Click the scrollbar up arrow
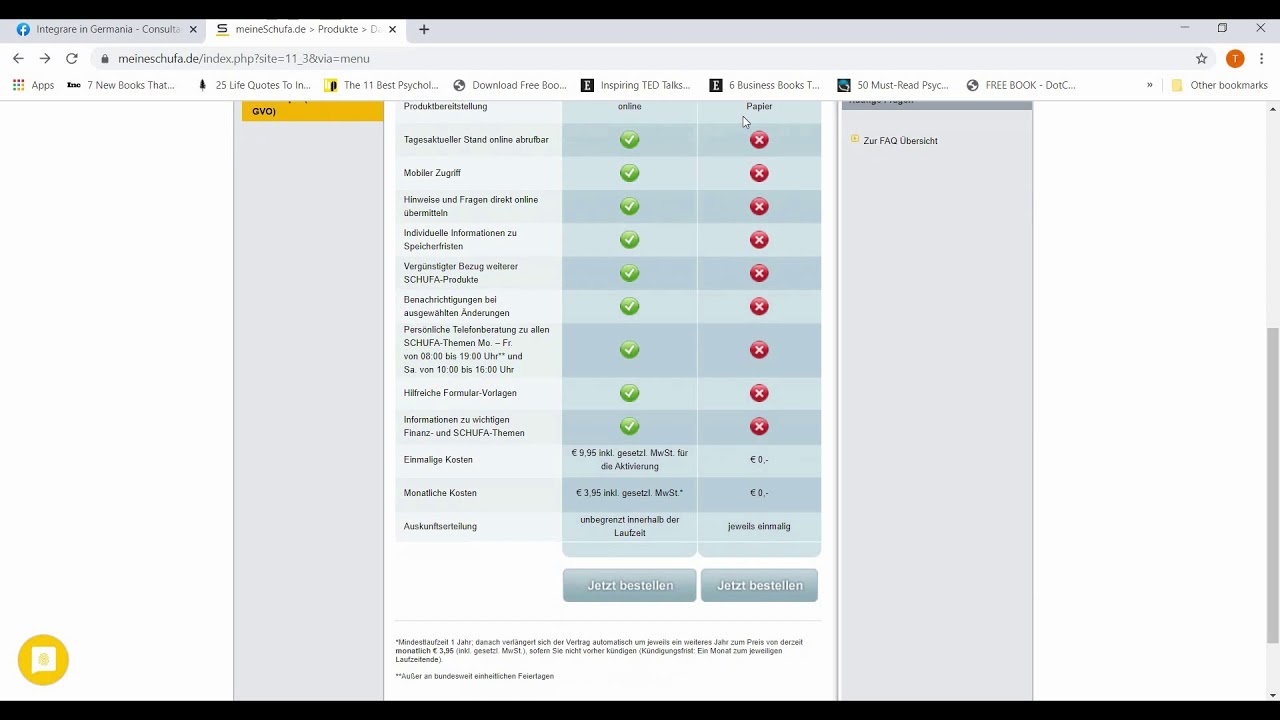 pyautogui.click(x=1272, y=108)
